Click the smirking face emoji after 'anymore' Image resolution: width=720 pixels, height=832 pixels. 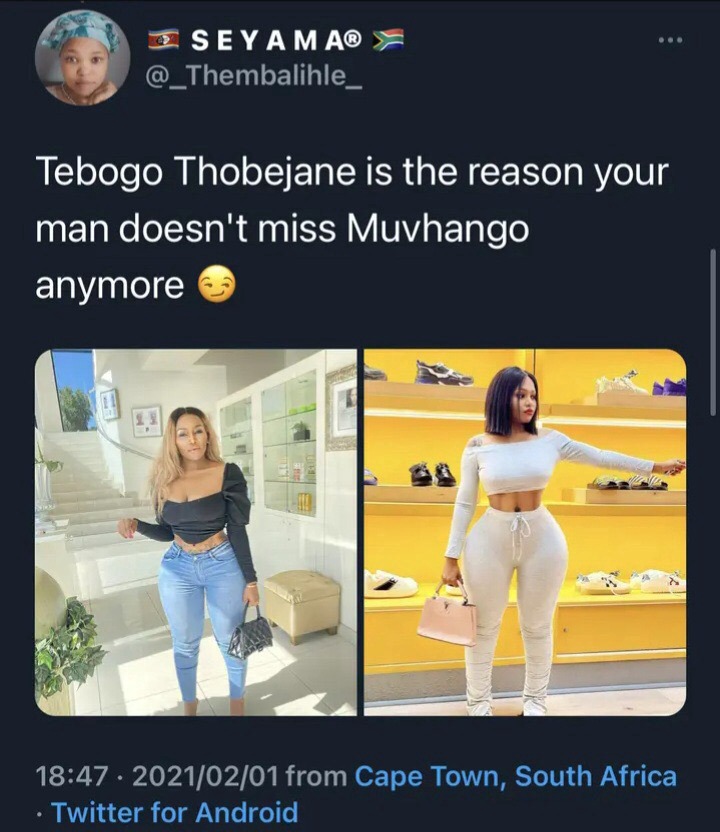pos(217,287)
